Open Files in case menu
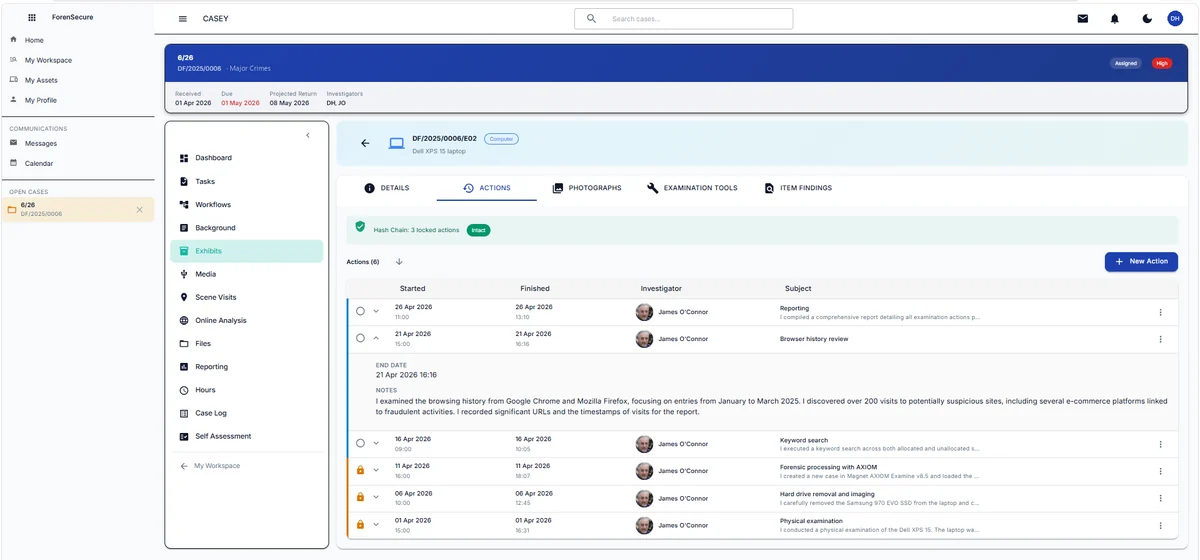This screenshot has height=560, width=1200. click(x=247, y=343)
